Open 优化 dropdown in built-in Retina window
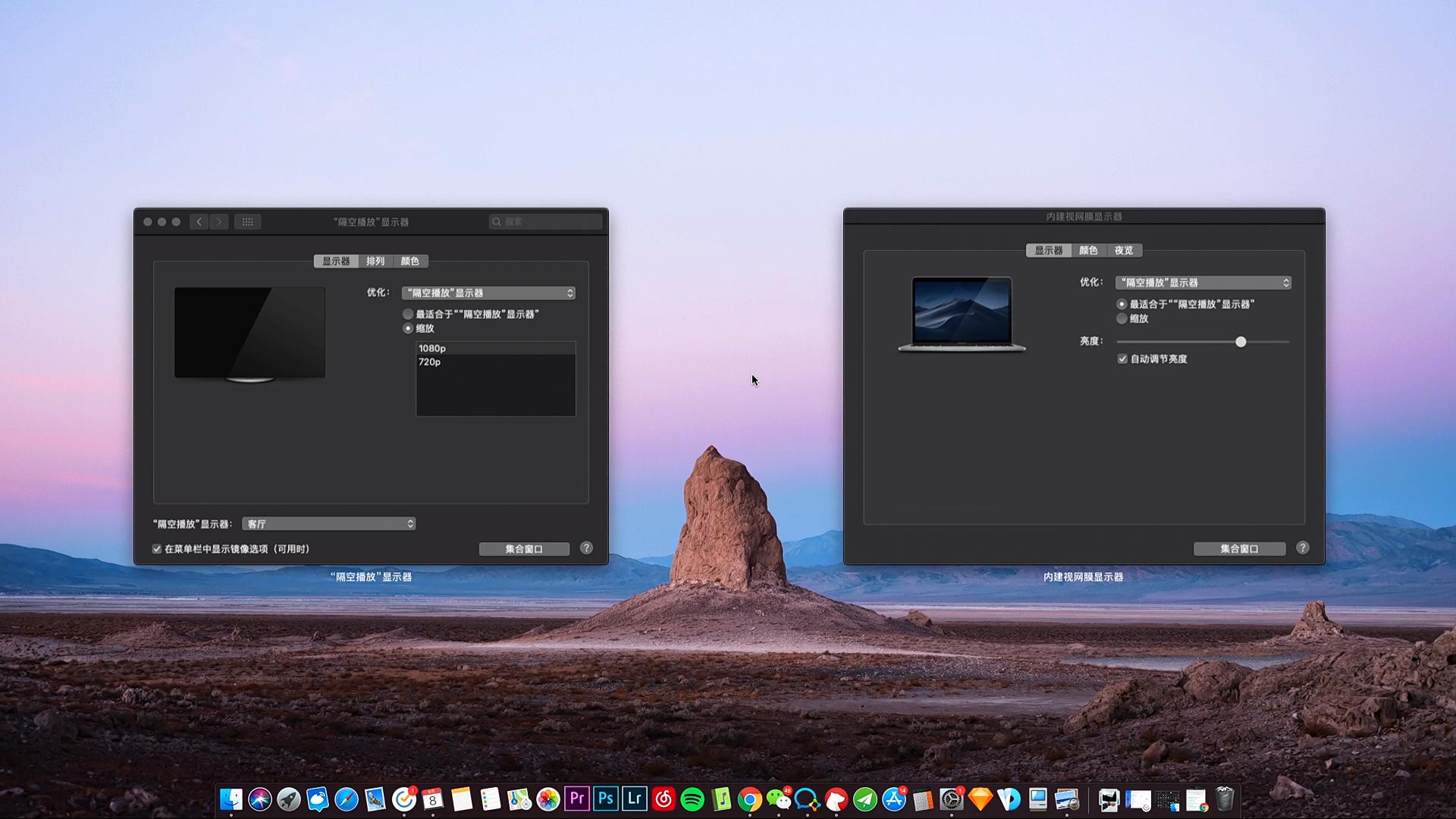Viewport: 1456px width, 819px height. [x=1203, y=282]
